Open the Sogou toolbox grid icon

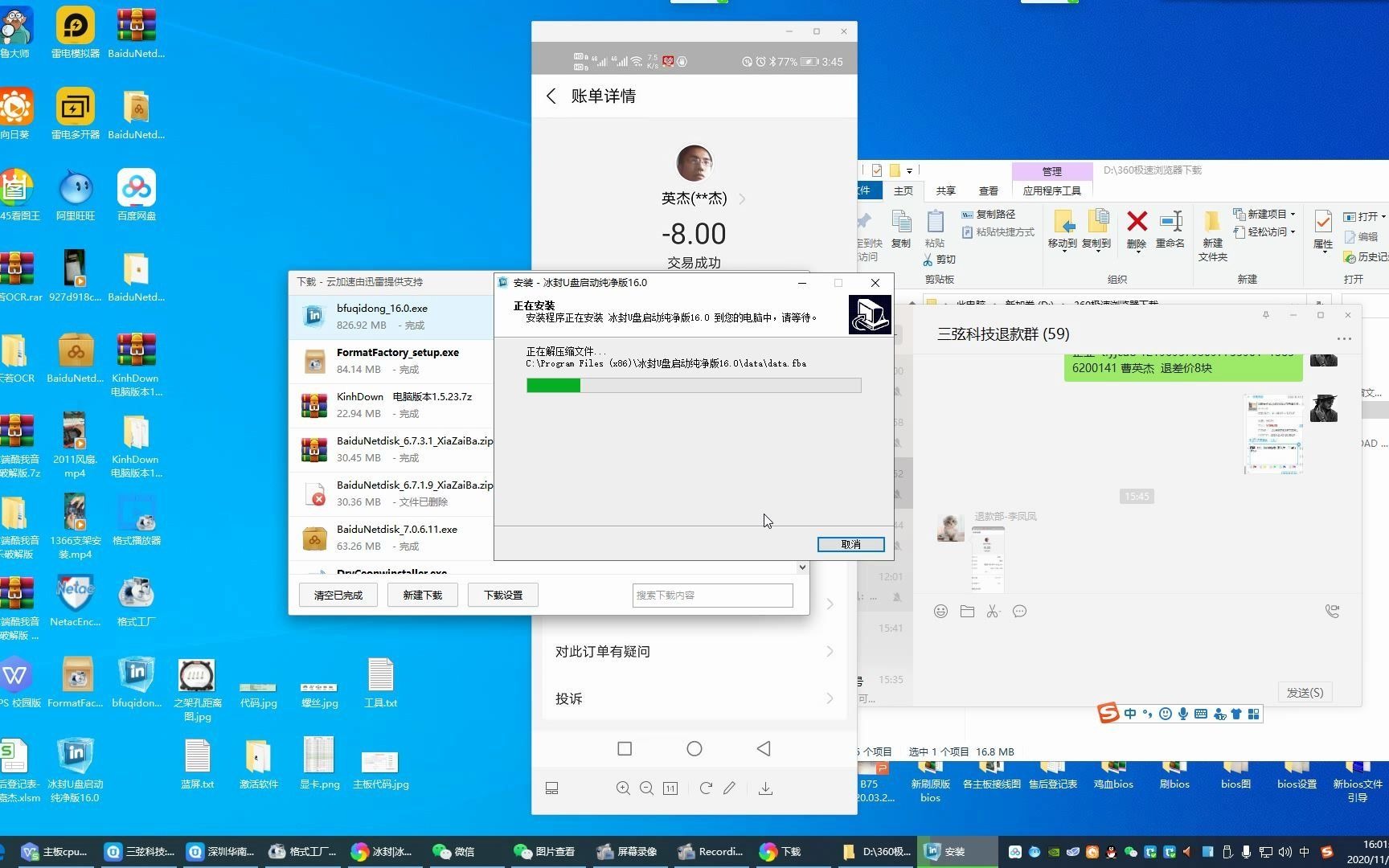click(1255, 714)
